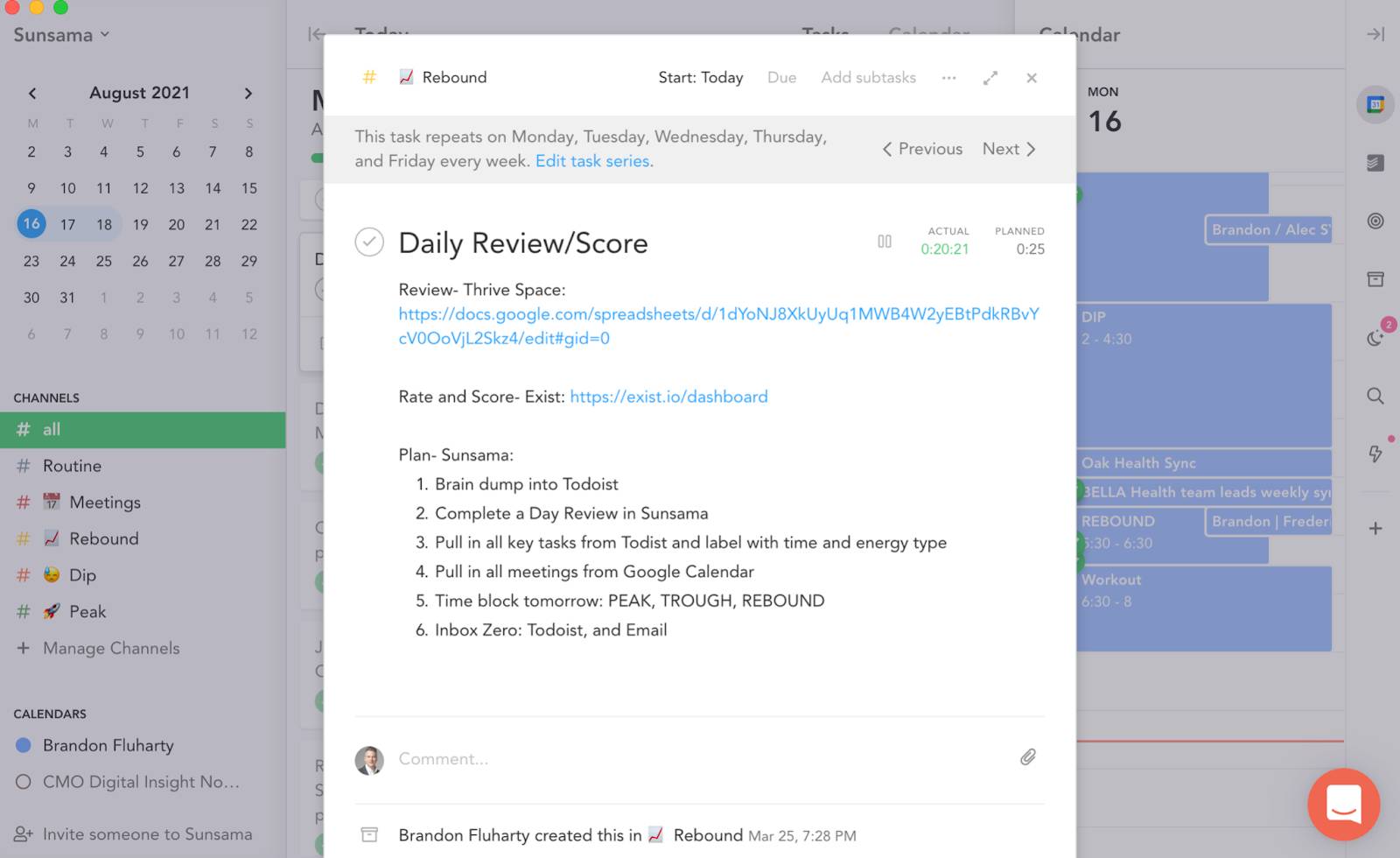The width and height of the screenshot is (1400, 858).
Task: Open search from right rail
Action: coord(1375,396)
